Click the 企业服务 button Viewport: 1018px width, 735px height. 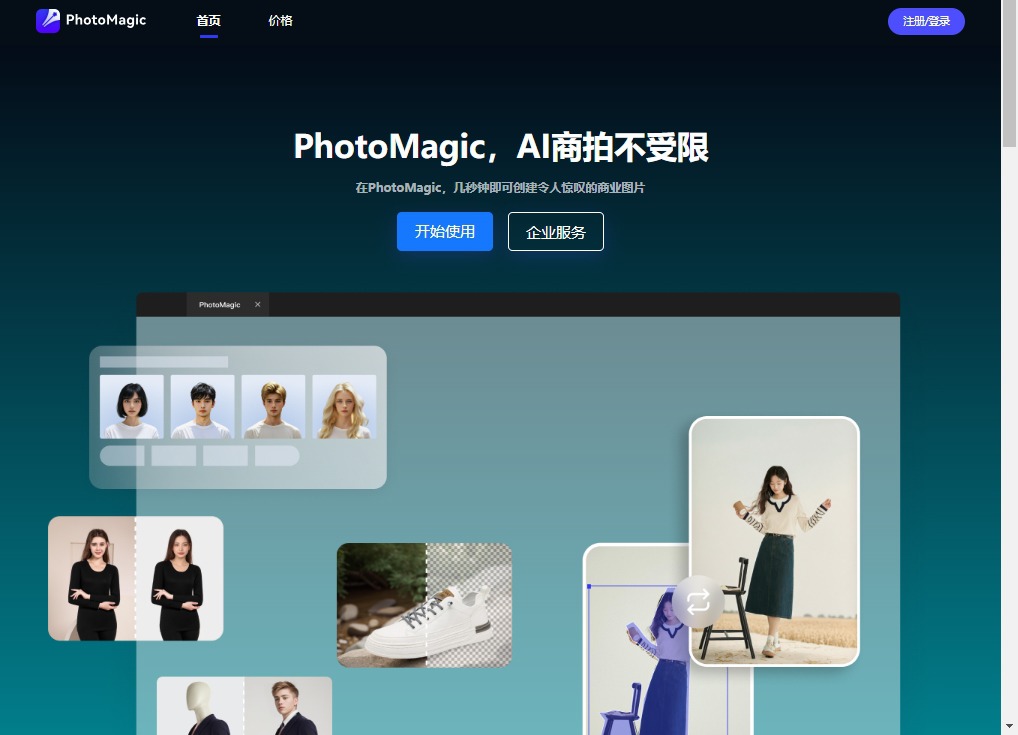coord(556,231)
